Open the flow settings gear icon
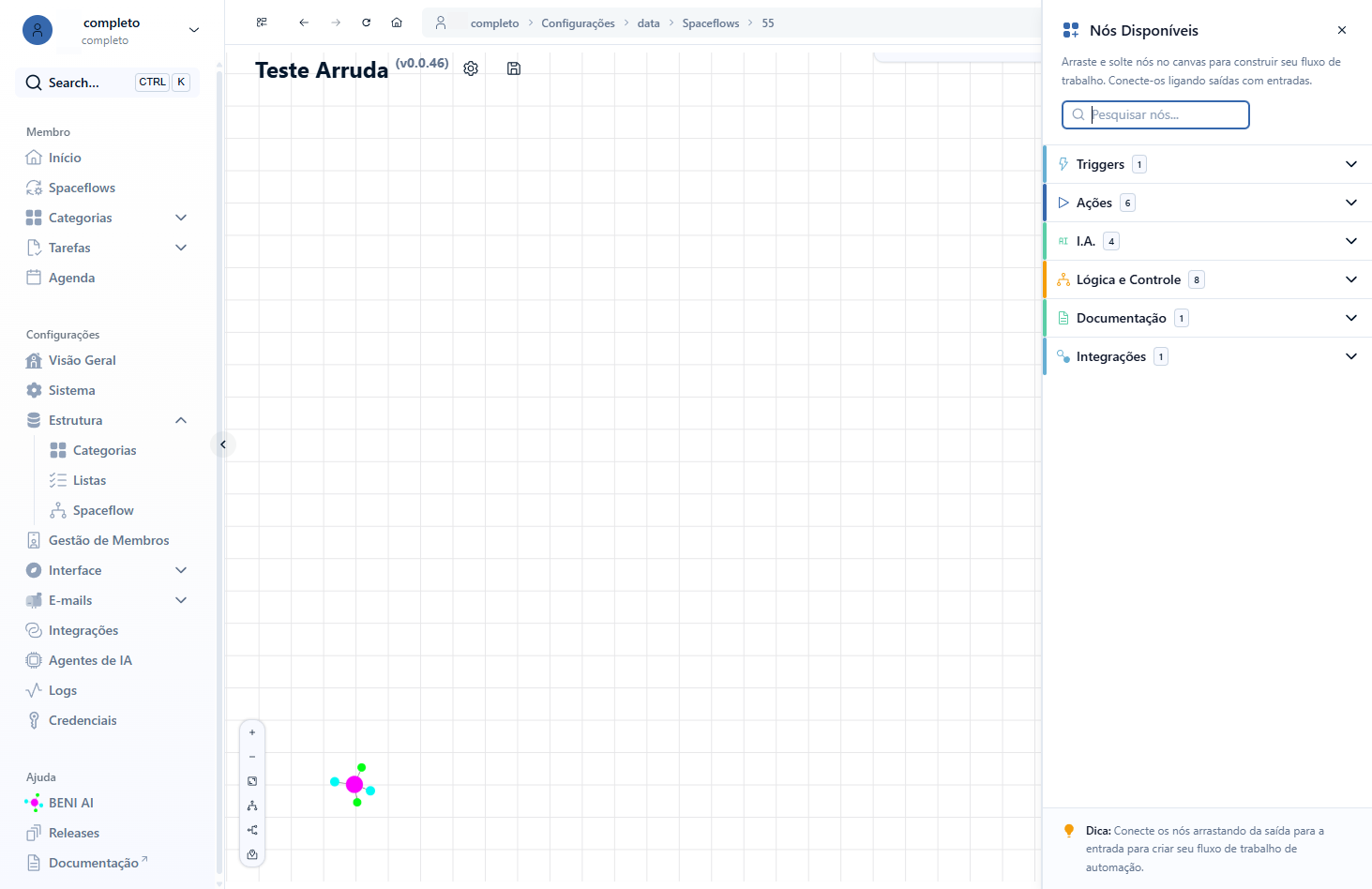The height and width of the screenshot is (889, 1372). (471, 68)
